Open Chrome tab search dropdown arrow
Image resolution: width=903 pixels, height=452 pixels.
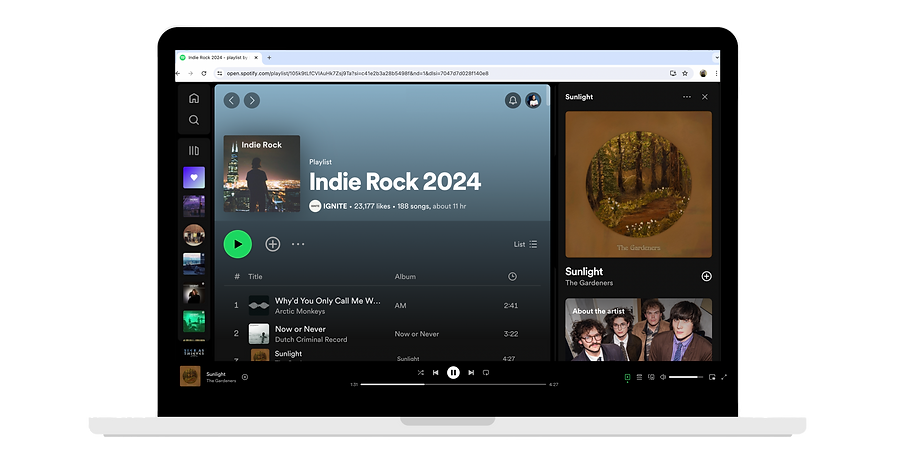coord(716,58)
